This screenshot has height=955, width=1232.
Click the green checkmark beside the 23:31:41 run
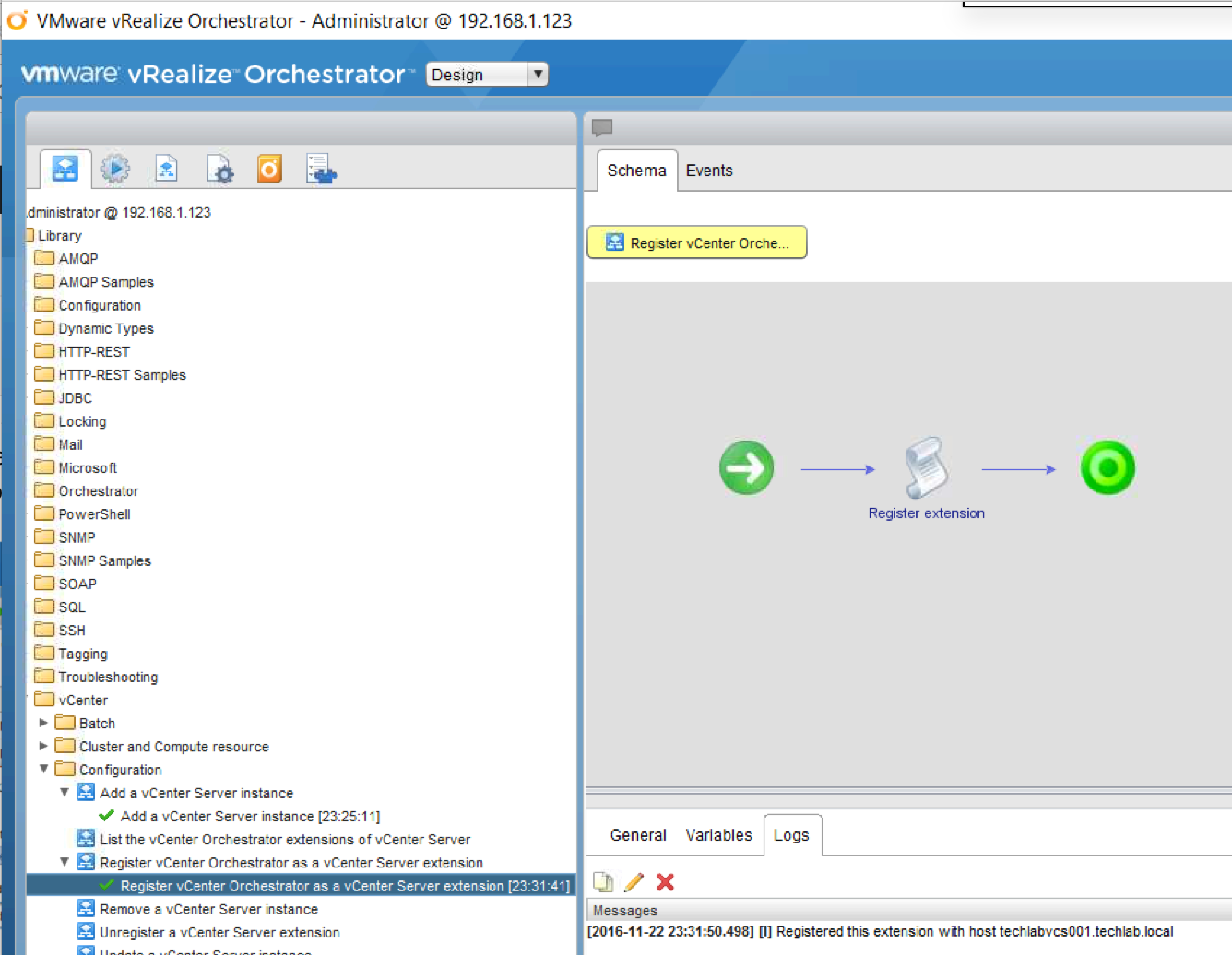[x=107, y=886]
